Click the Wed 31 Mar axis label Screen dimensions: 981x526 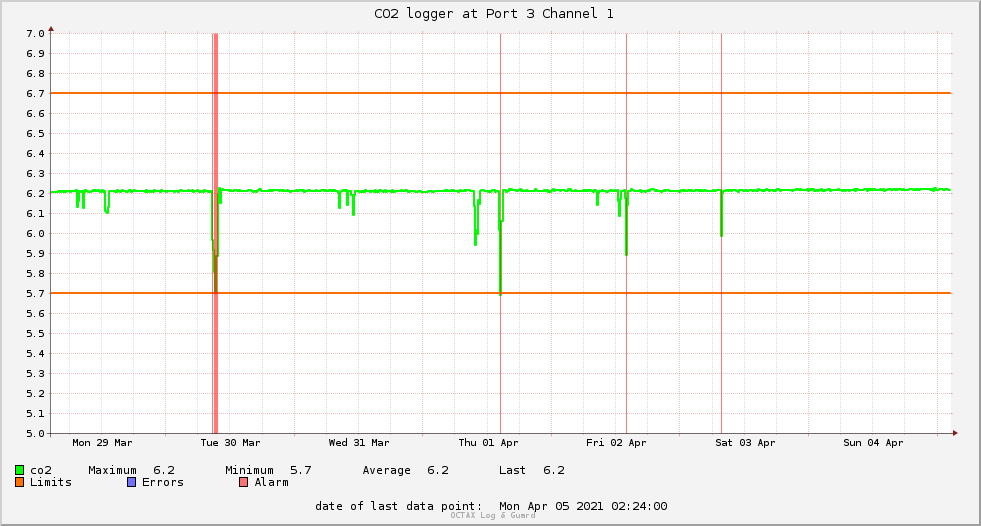coord(359,443)
